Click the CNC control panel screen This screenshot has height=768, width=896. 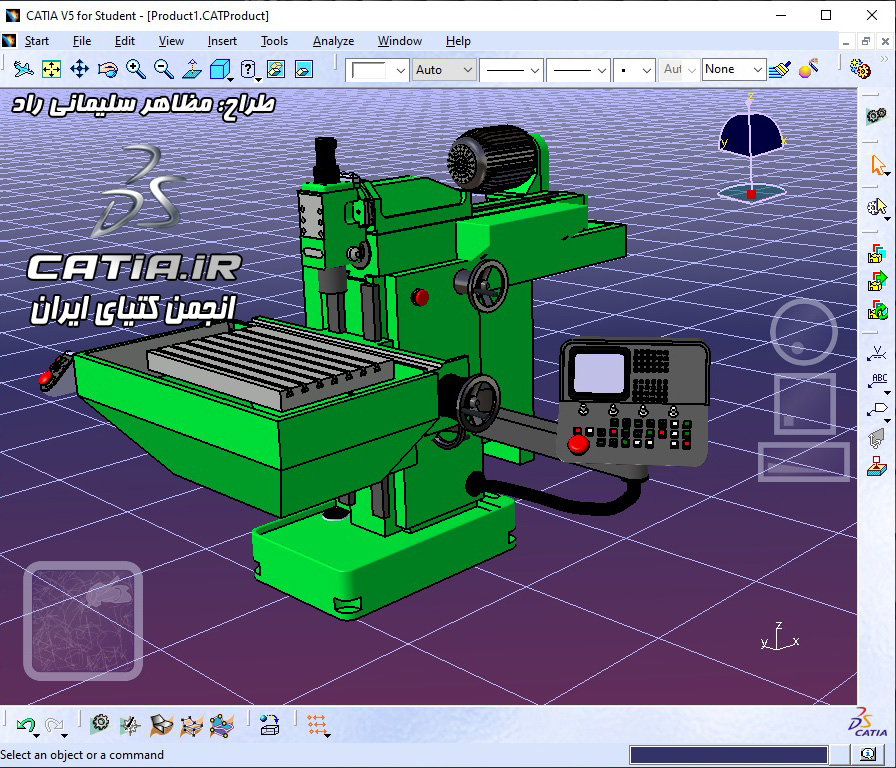598,374
